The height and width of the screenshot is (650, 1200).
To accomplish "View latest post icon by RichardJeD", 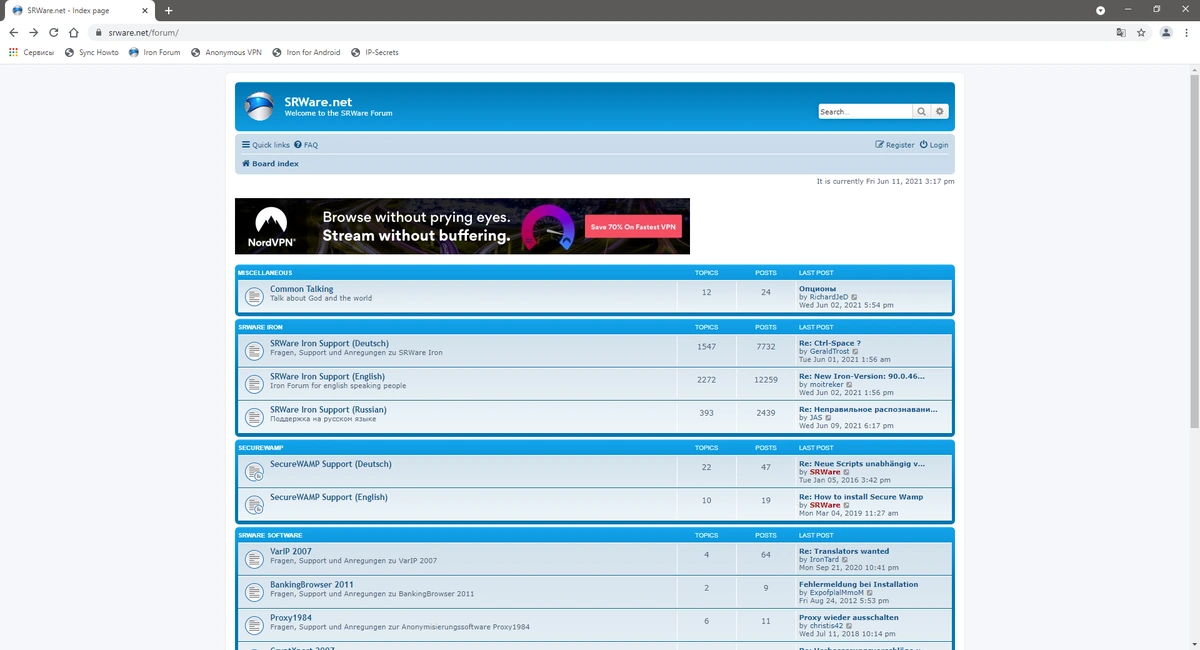I will click(x=854, y=297).
